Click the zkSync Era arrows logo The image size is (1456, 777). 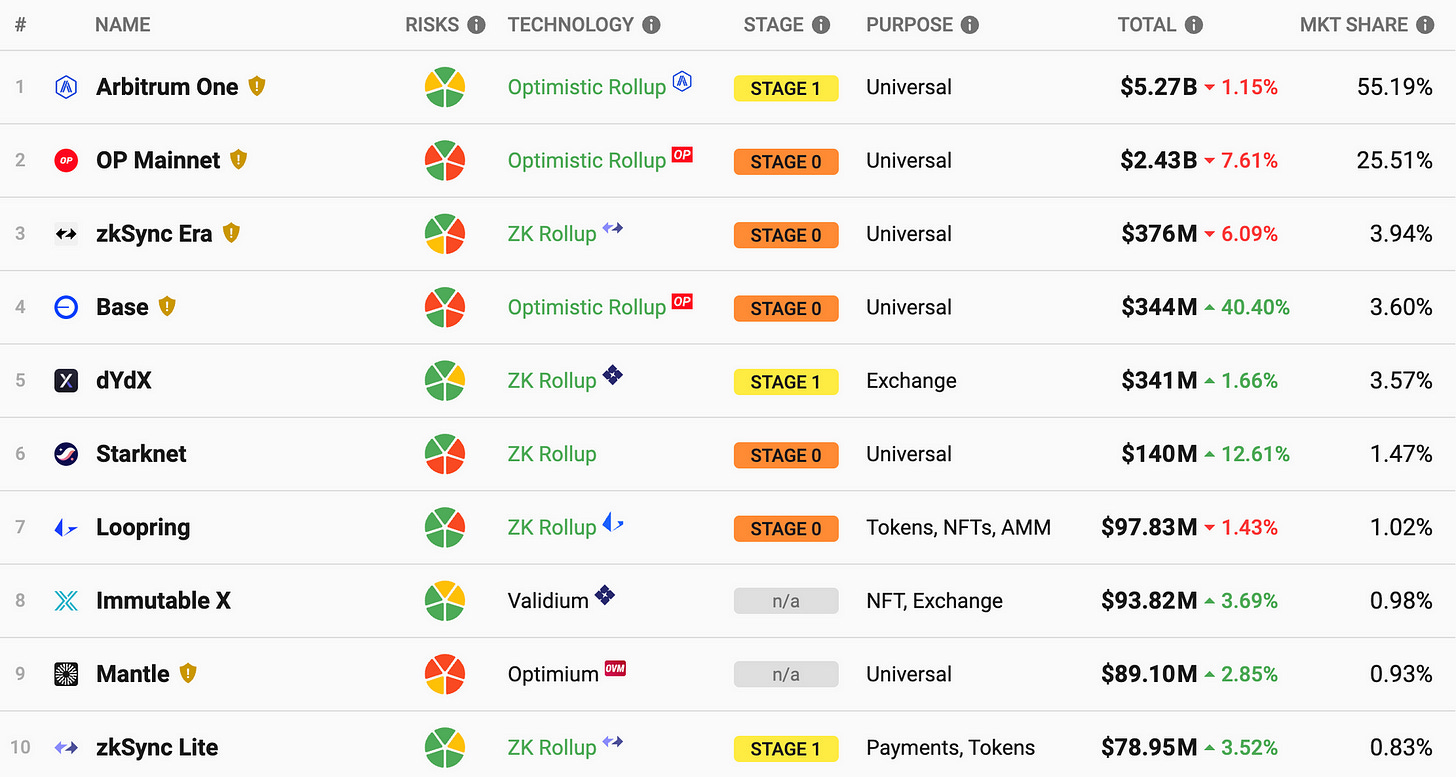(x=66, y=234)
